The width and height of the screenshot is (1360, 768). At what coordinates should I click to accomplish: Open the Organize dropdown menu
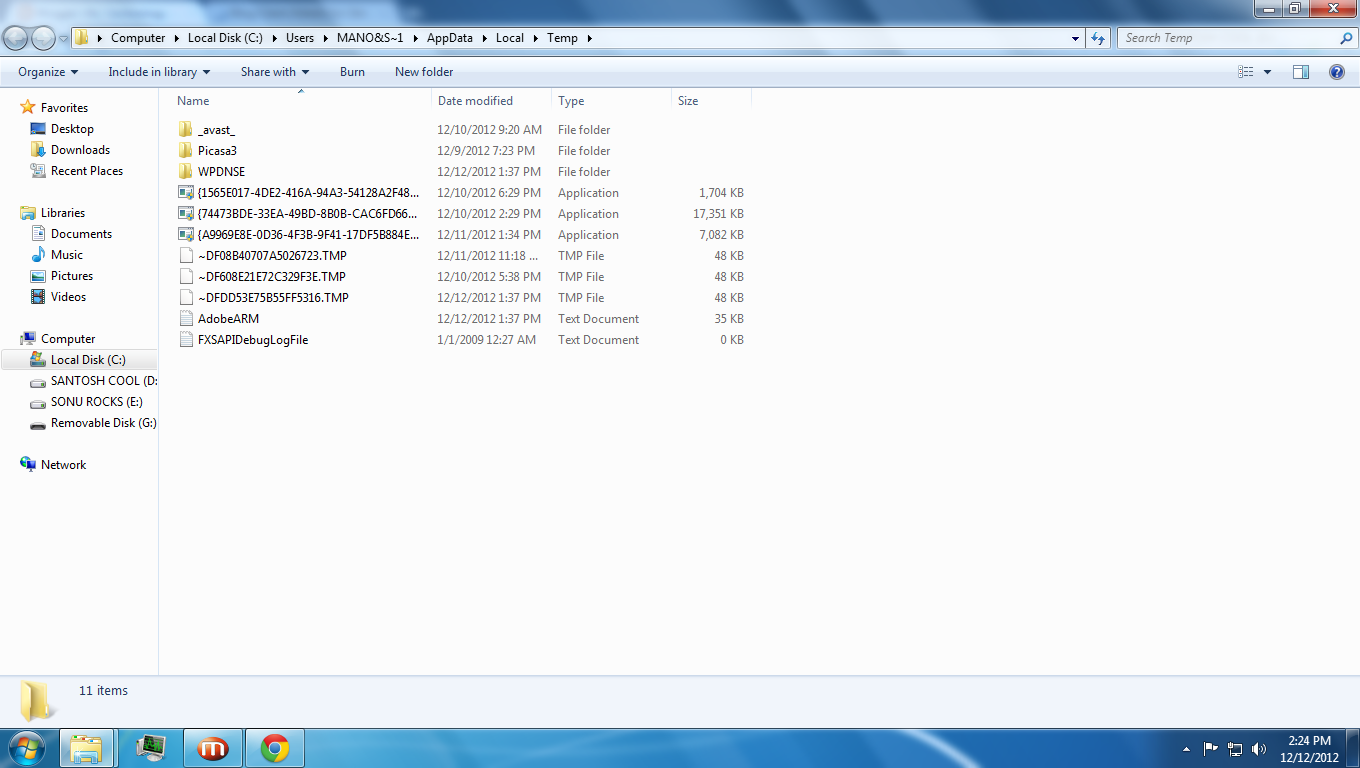pos(46,71)
